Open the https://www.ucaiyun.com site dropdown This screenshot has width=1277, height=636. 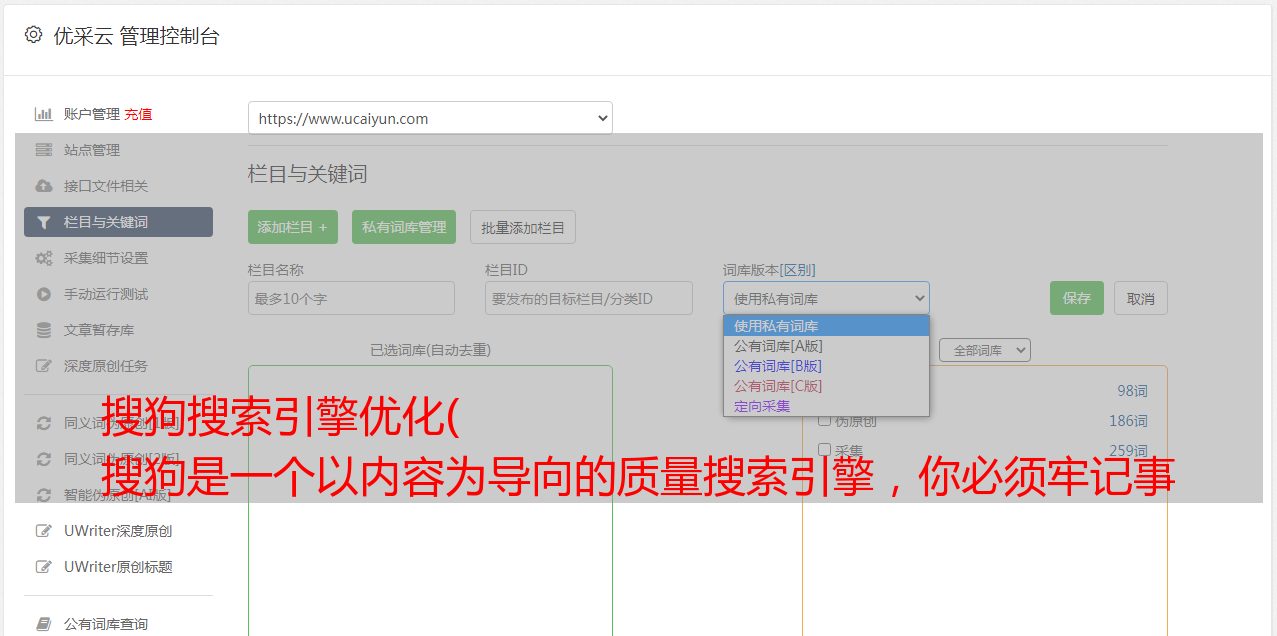[x=430, y=118]
